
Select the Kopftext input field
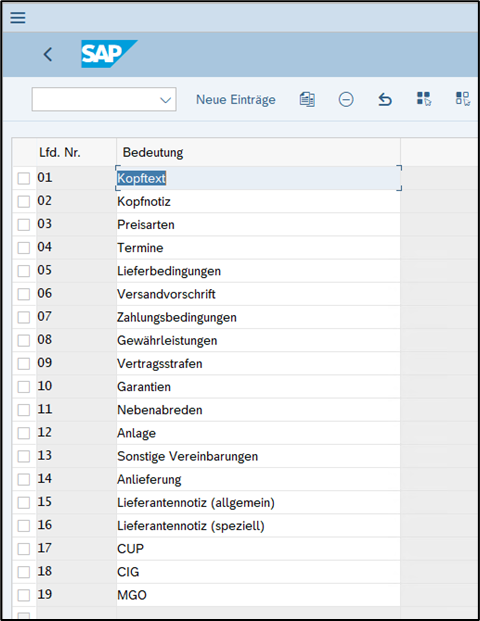[258, 178]
